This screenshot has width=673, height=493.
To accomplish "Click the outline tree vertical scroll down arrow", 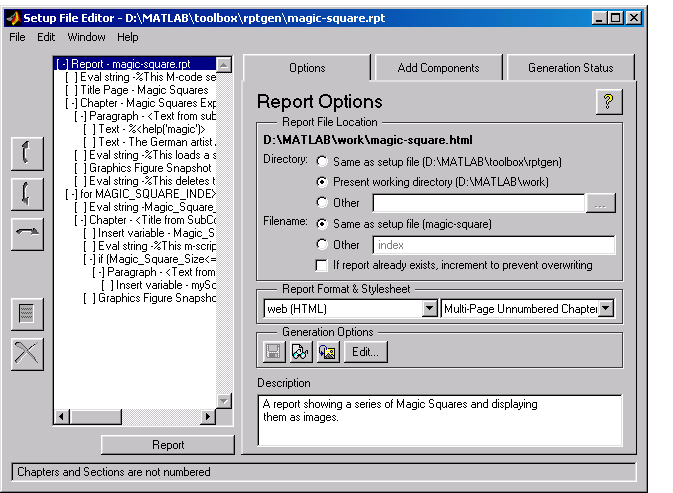I will [x=224, y=401].
